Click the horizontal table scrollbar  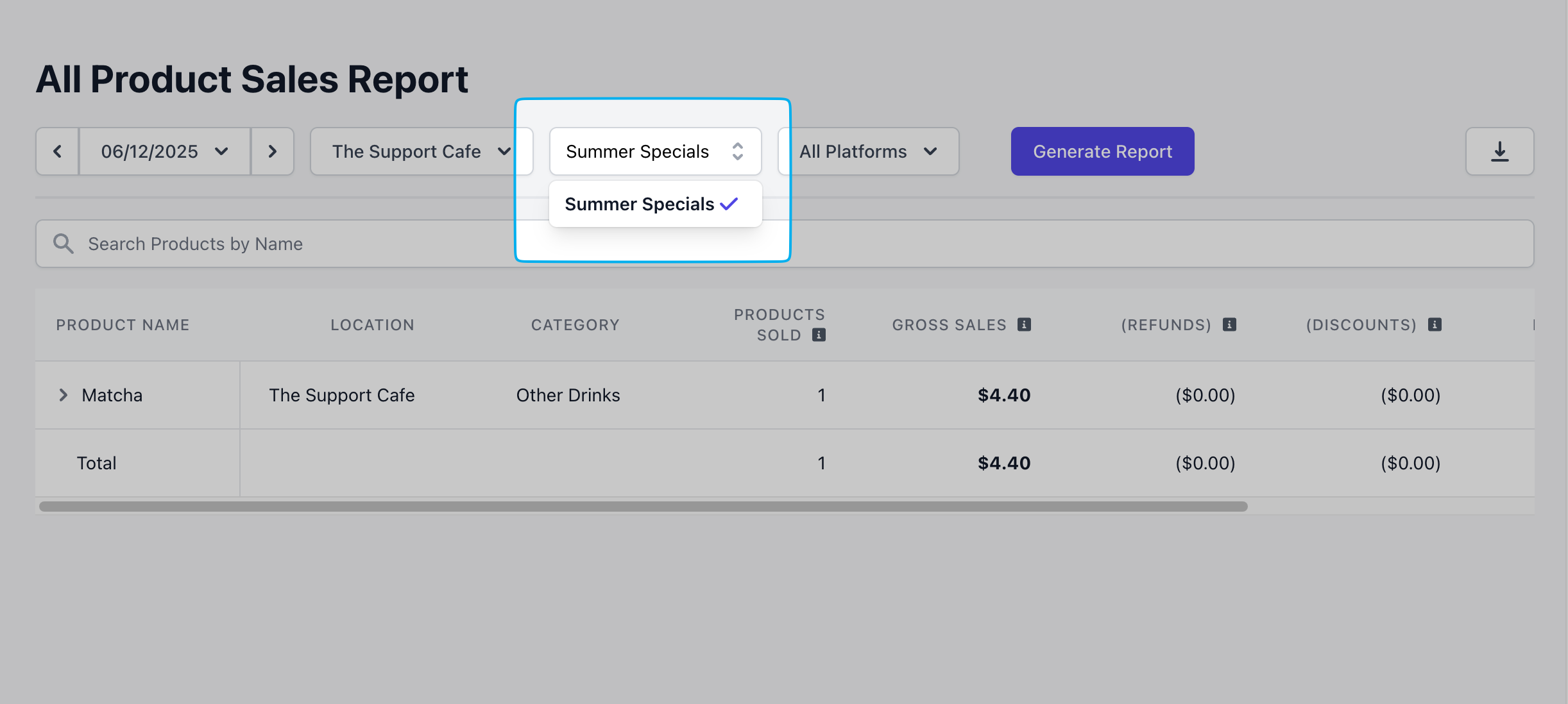point(643,507)
